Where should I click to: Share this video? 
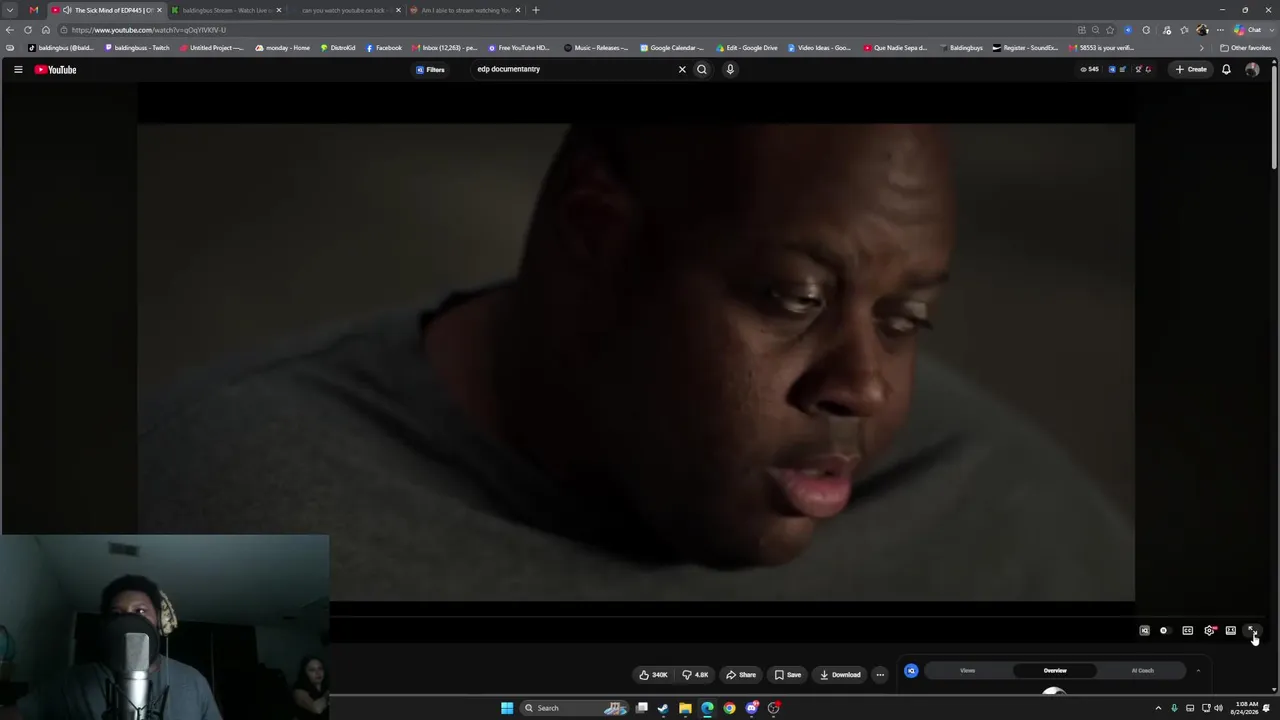pyautogui.click(x=741, y=675)
